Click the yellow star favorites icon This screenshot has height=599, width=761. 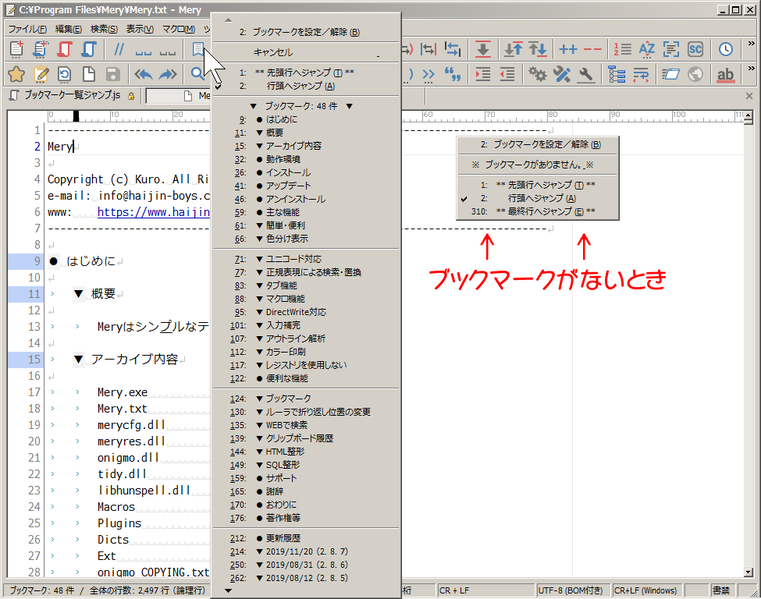[17, 74]
